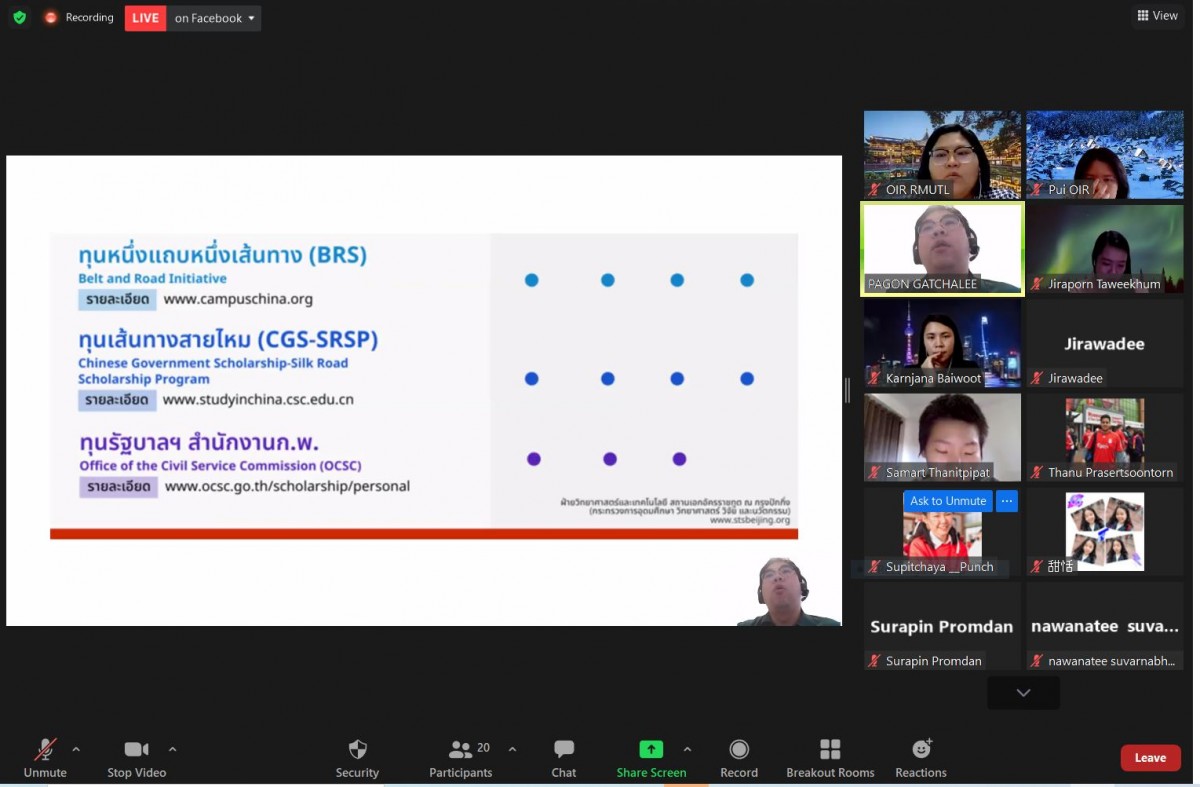Click muted mic icon beside Thanu Prasertsoontorn

click(1037, 472)
